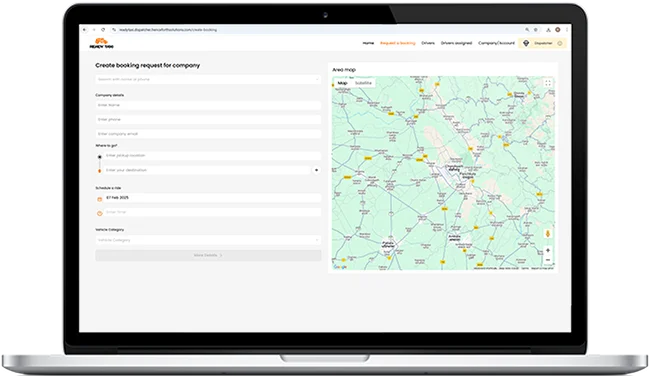Screen dimensions: 650x376
Task: Click the Enter Name field
Action: tap(208, 105)
